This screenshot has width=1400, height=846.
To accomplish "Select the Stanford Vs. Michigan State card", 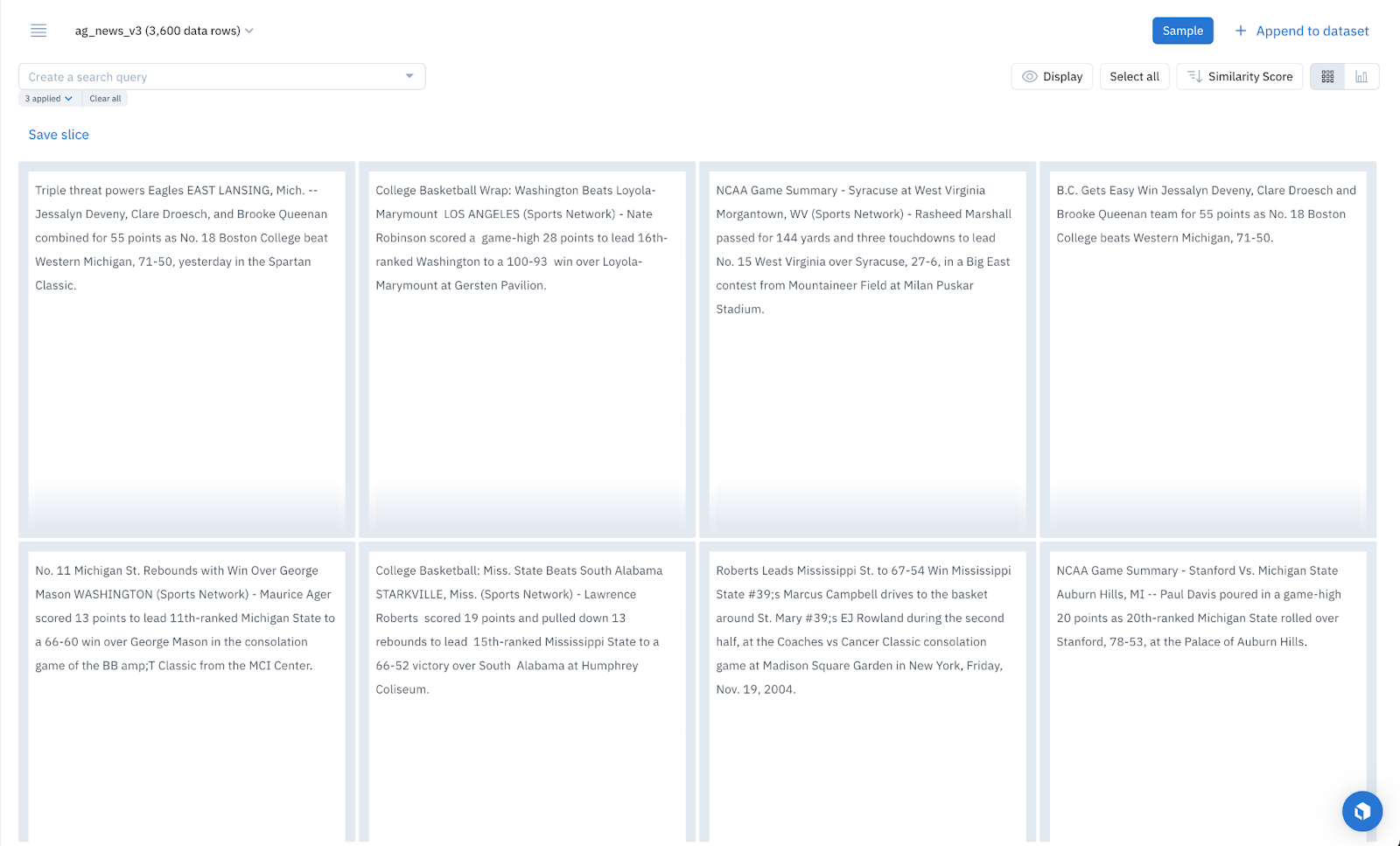I will (1207, 693).
